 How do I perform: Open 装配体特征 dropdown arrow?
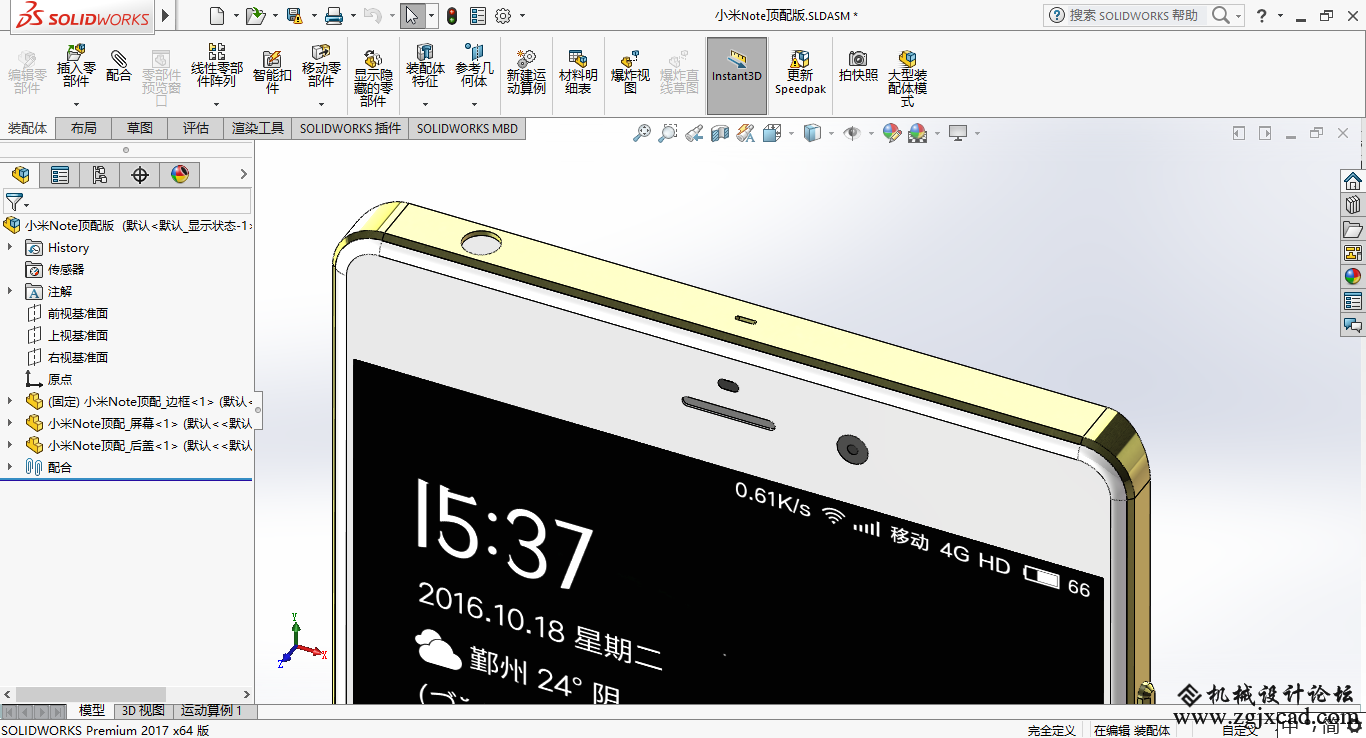[425, 104]
